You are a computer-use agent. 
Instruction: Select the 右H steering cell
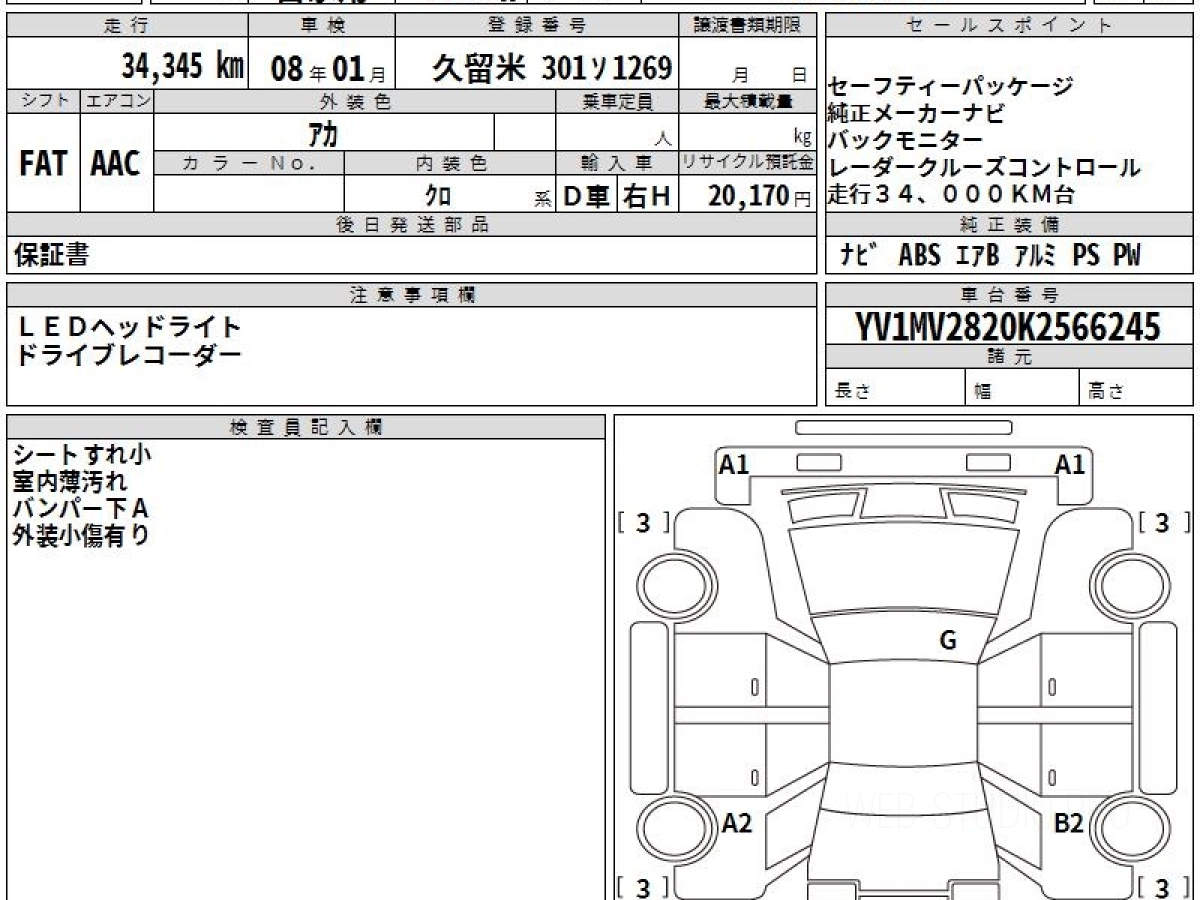(x=648, y=196)
